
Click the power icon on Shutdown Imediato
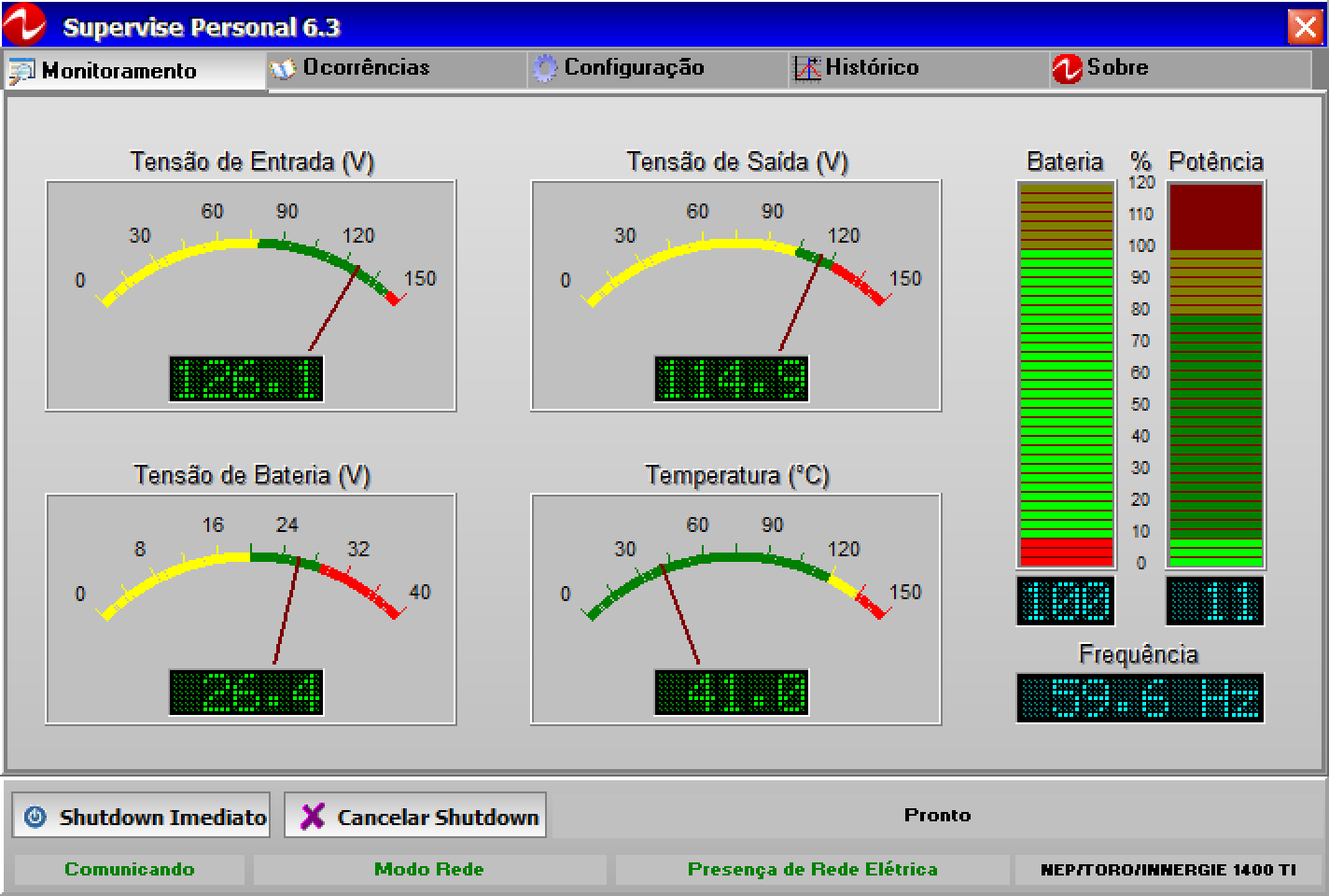(x=35, y=817)
